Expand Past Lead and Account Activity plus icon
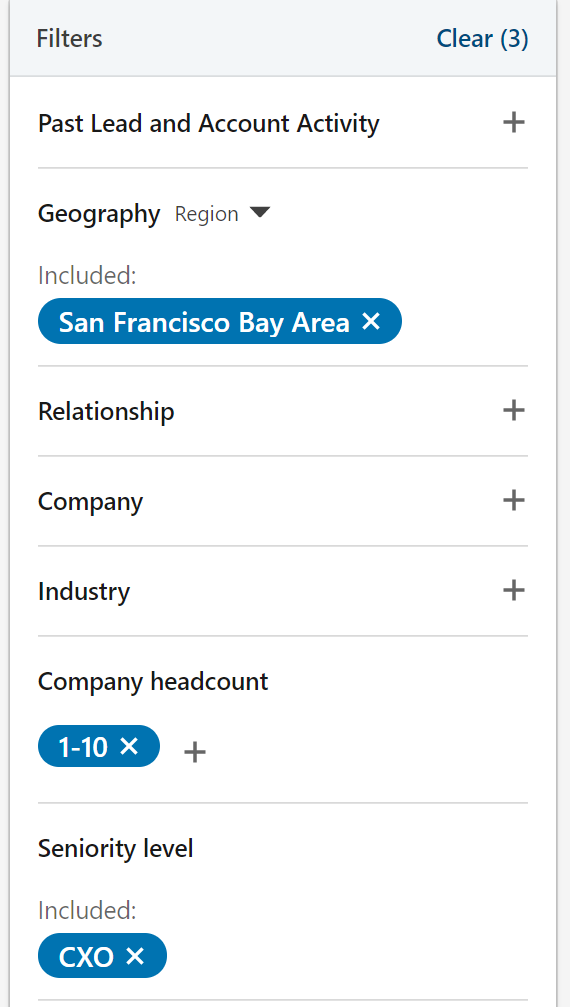 pyautogui.click(x=514, y=122)
